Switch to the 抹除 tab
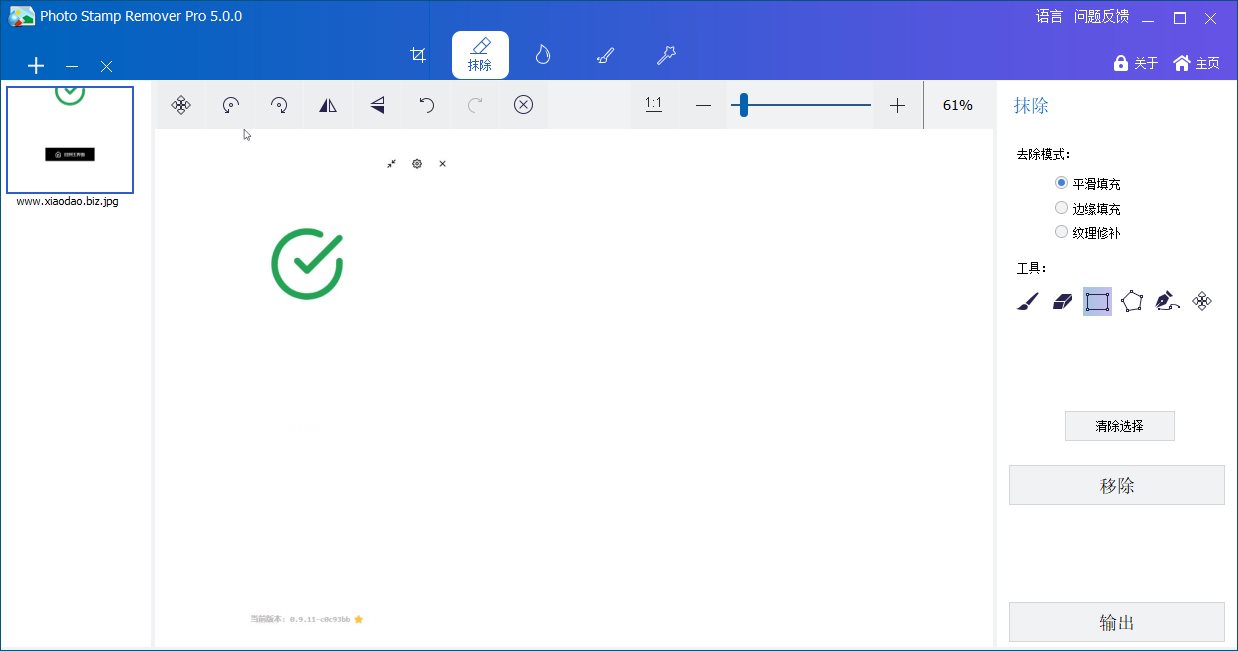The height and width of the screenshot is (651, 1238). tap(480, 55)
